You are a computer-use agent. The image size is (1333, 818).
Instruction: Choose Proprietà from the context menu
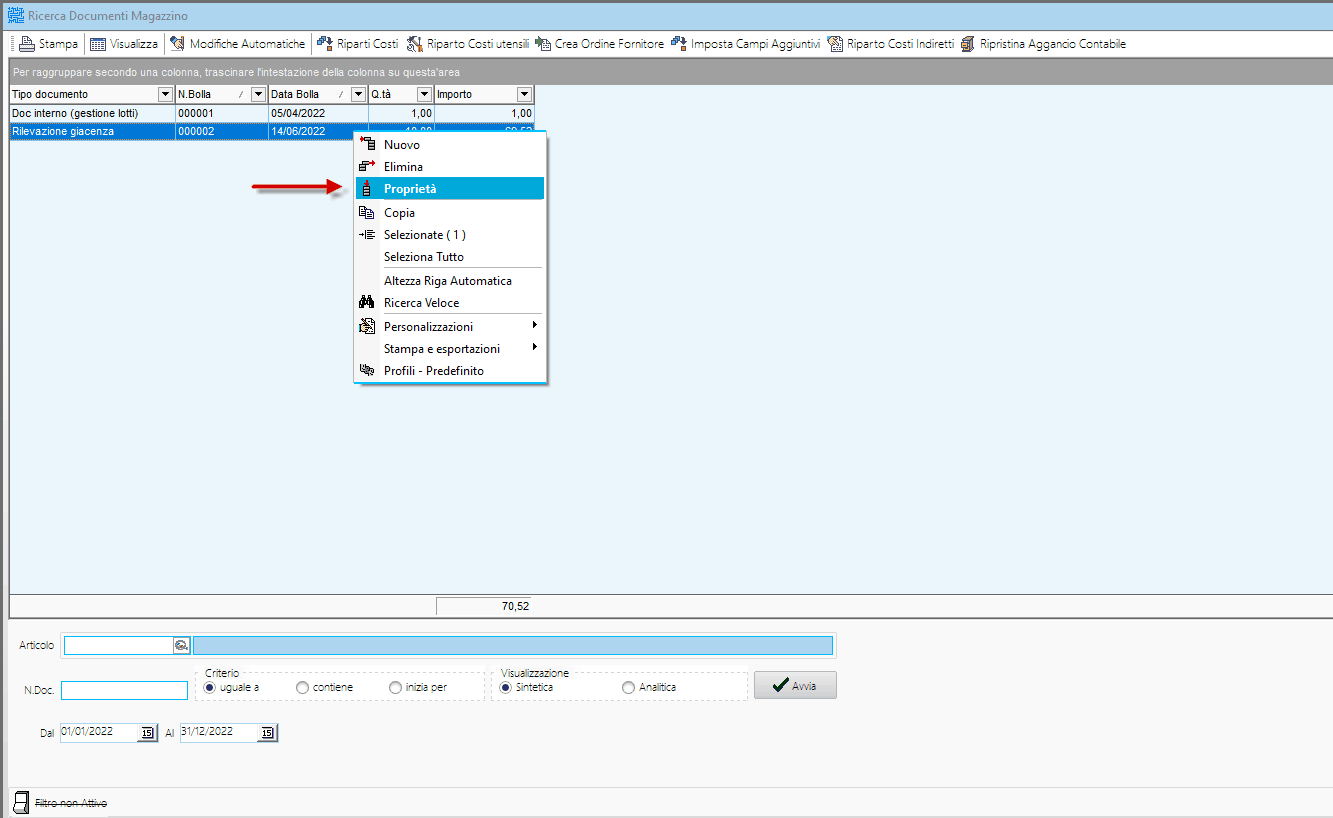(x=450, y=189)
